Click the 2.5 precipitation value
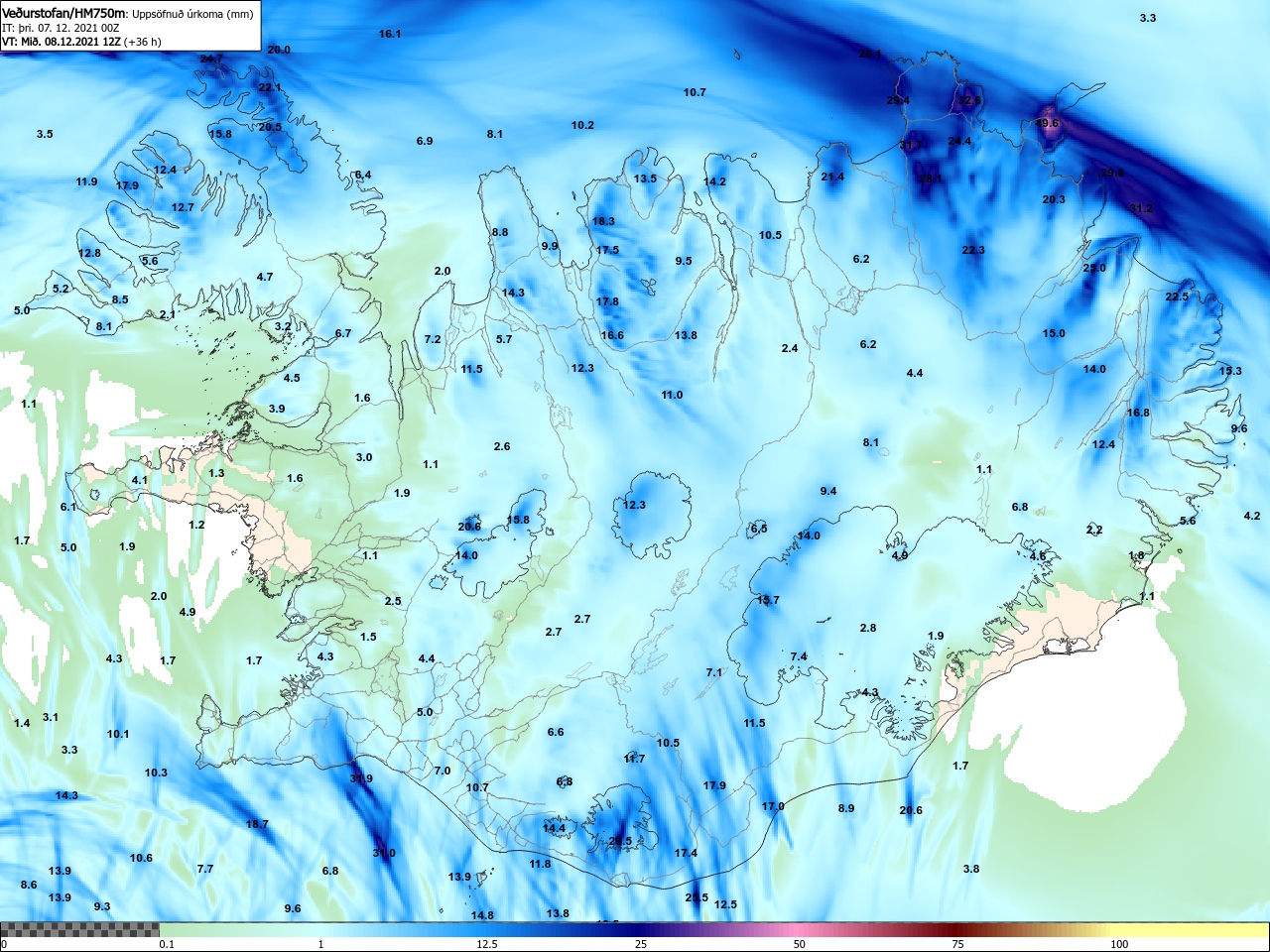 click(x=393, y=602)
